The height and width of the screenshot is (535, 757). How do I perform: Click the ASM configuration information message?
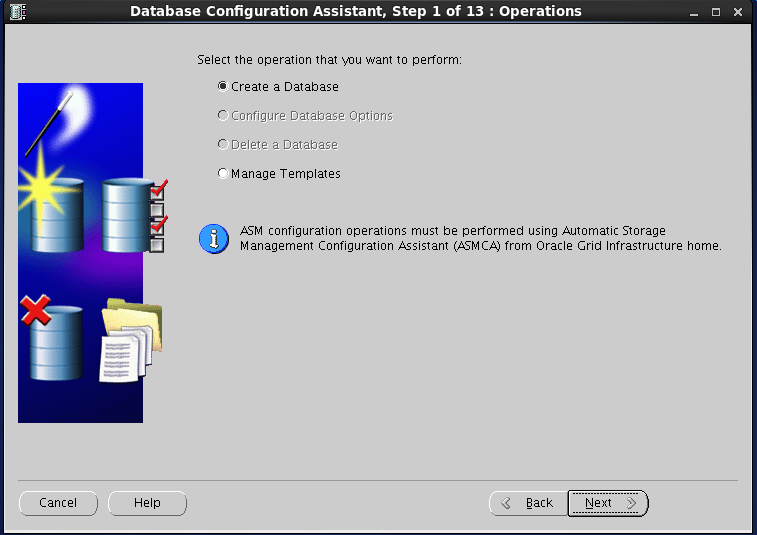pos(480,238)
